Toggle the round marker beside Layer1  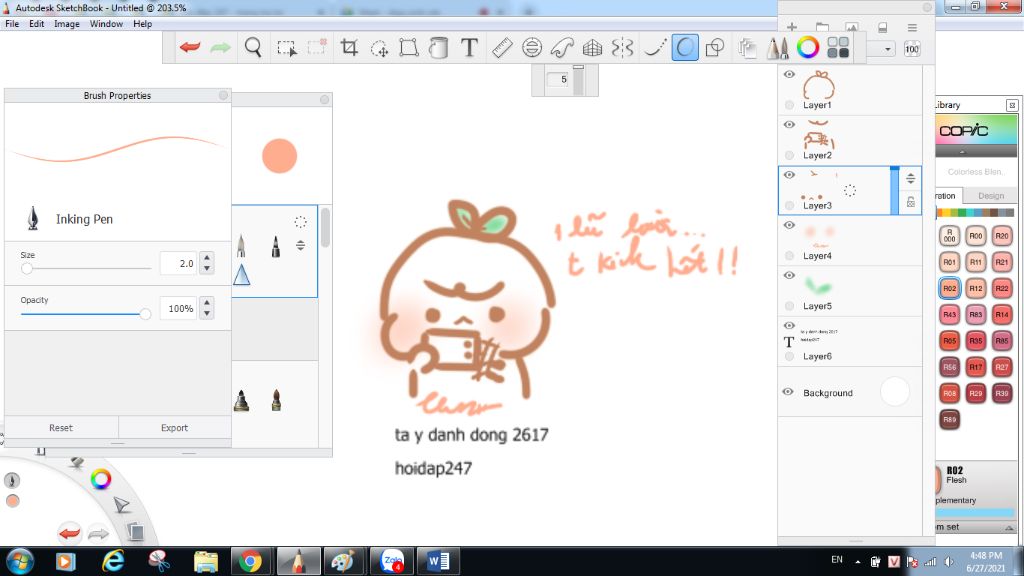pos(790,104)
